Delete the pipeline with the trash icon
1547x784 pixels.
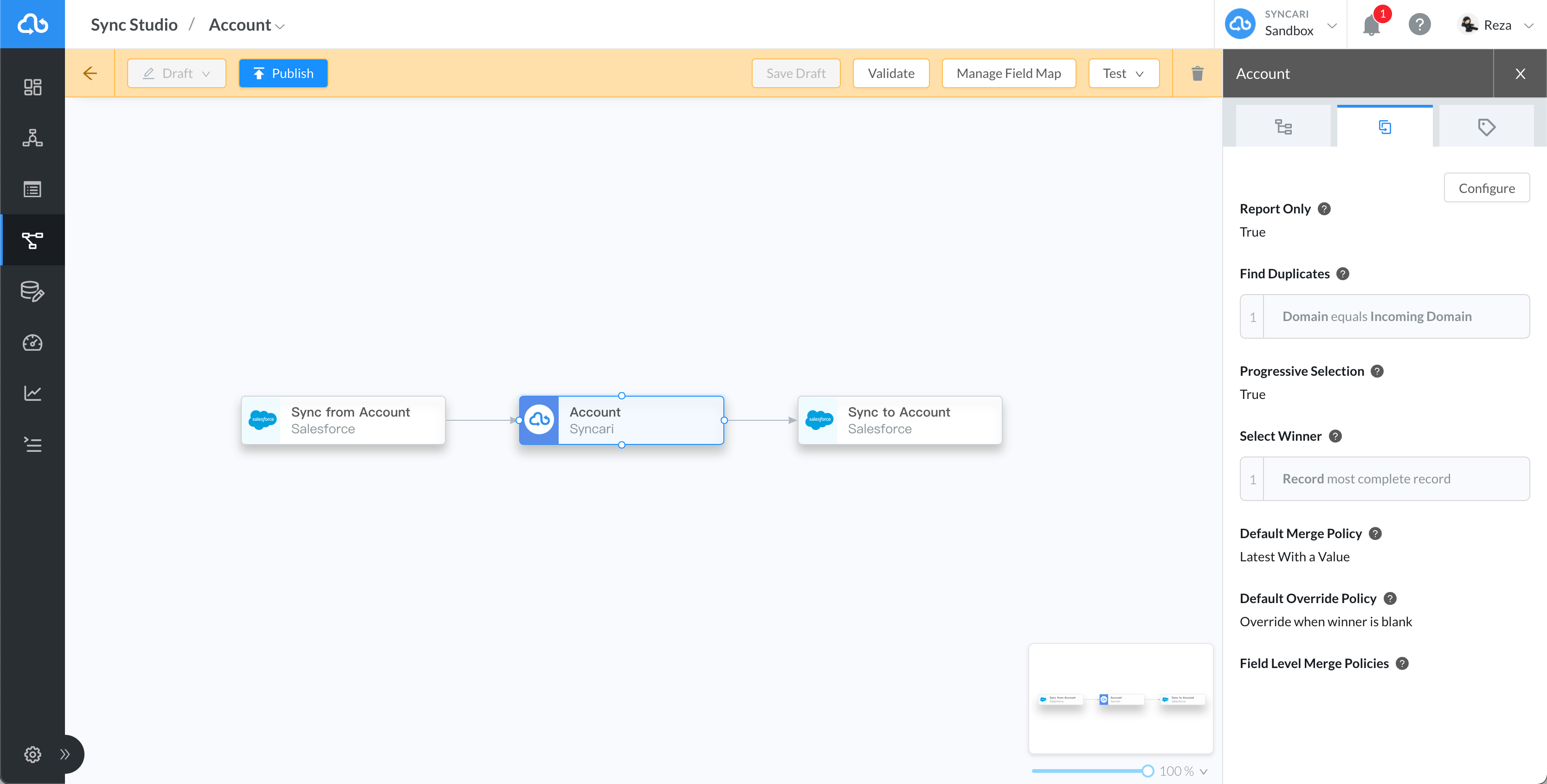point(1197,73)
